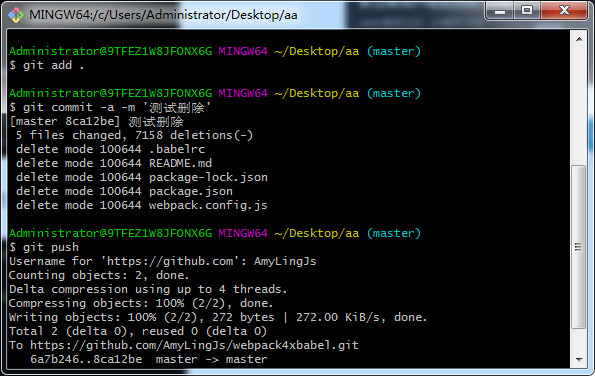Click the 'delete mode 100644 webpack.config.js' line
595x376 pixels.
(x=142, y=205)
